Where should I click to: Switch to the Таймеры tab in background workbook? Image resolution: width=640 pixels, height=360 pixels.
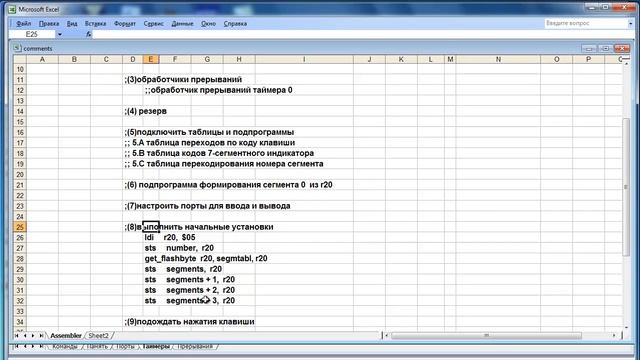pos(156,346)
